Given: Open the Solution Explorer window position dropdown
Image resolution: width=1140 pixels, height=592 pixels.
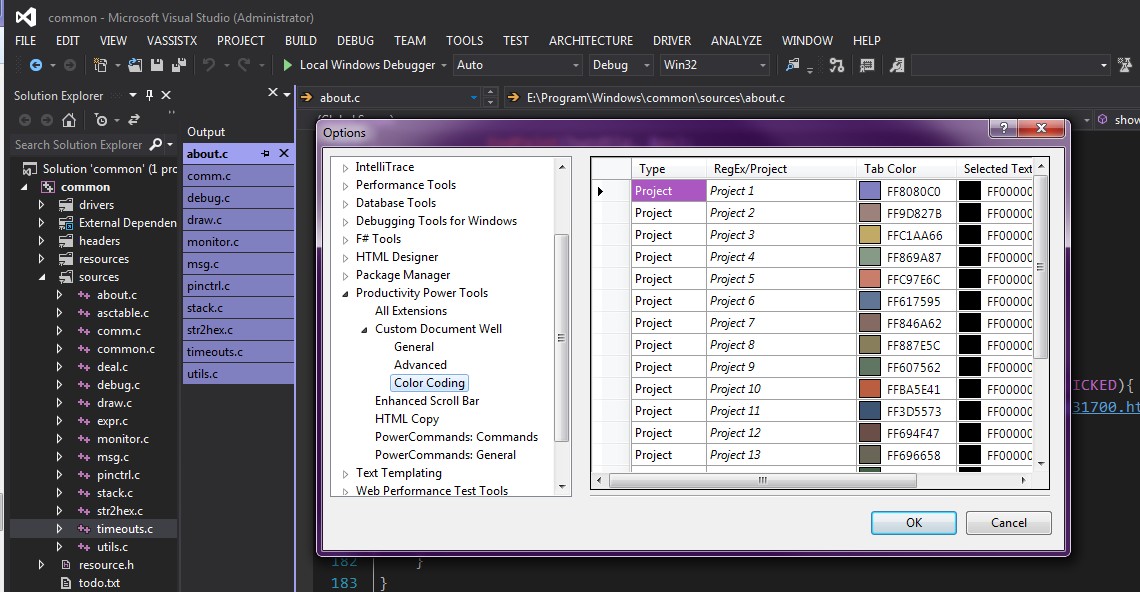Looking at the screenshot, I should coord(132,95).
